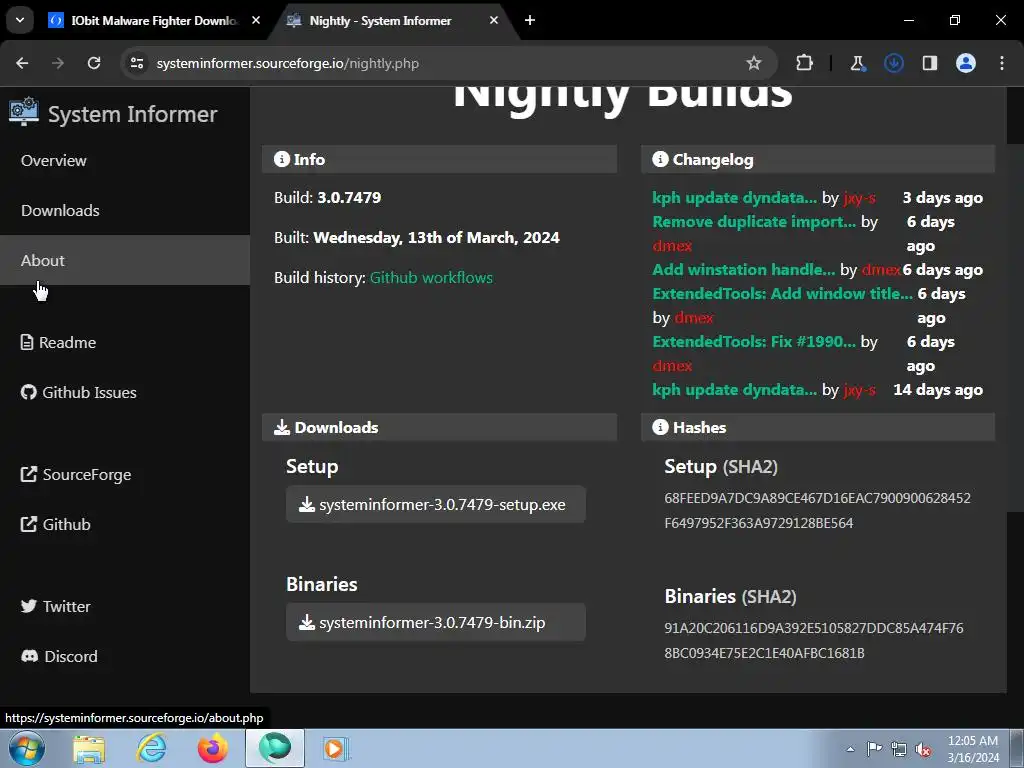This screenshot has height=768, width=1024.
Task: Click the Discord logo icon
Action: click(29, 656)
